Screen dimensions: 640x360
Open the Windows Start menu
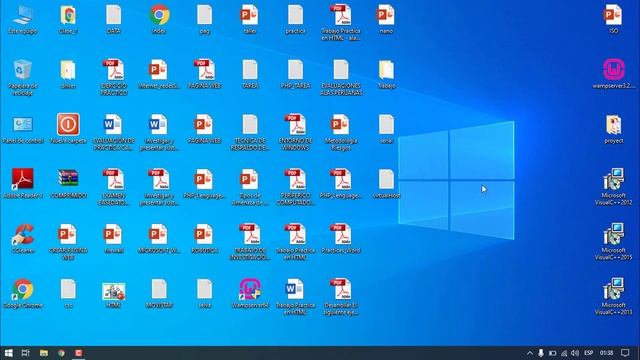click(8, 353)
